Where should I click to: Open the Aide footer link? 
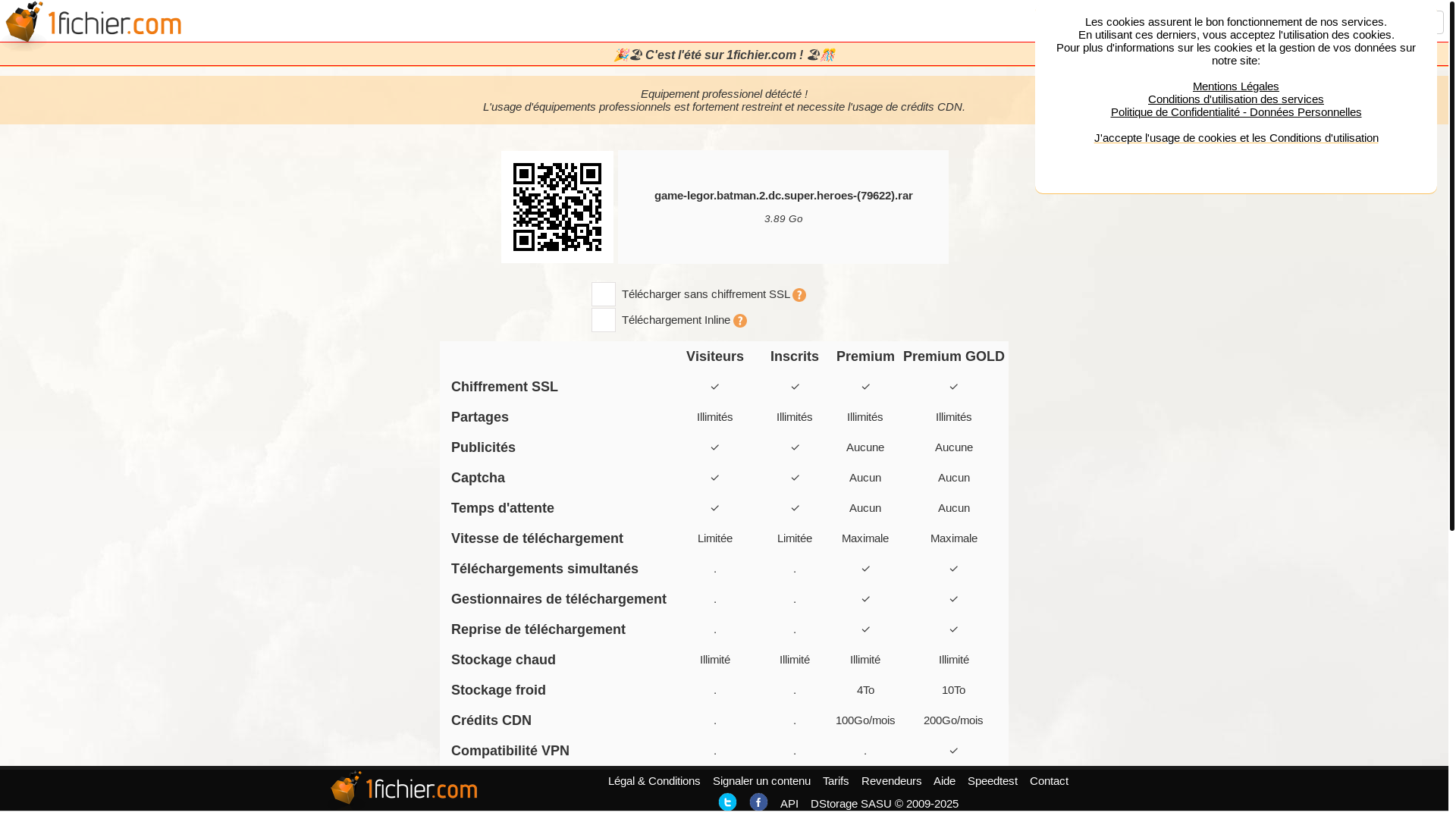pyautogui.click(x=944, y=781)
